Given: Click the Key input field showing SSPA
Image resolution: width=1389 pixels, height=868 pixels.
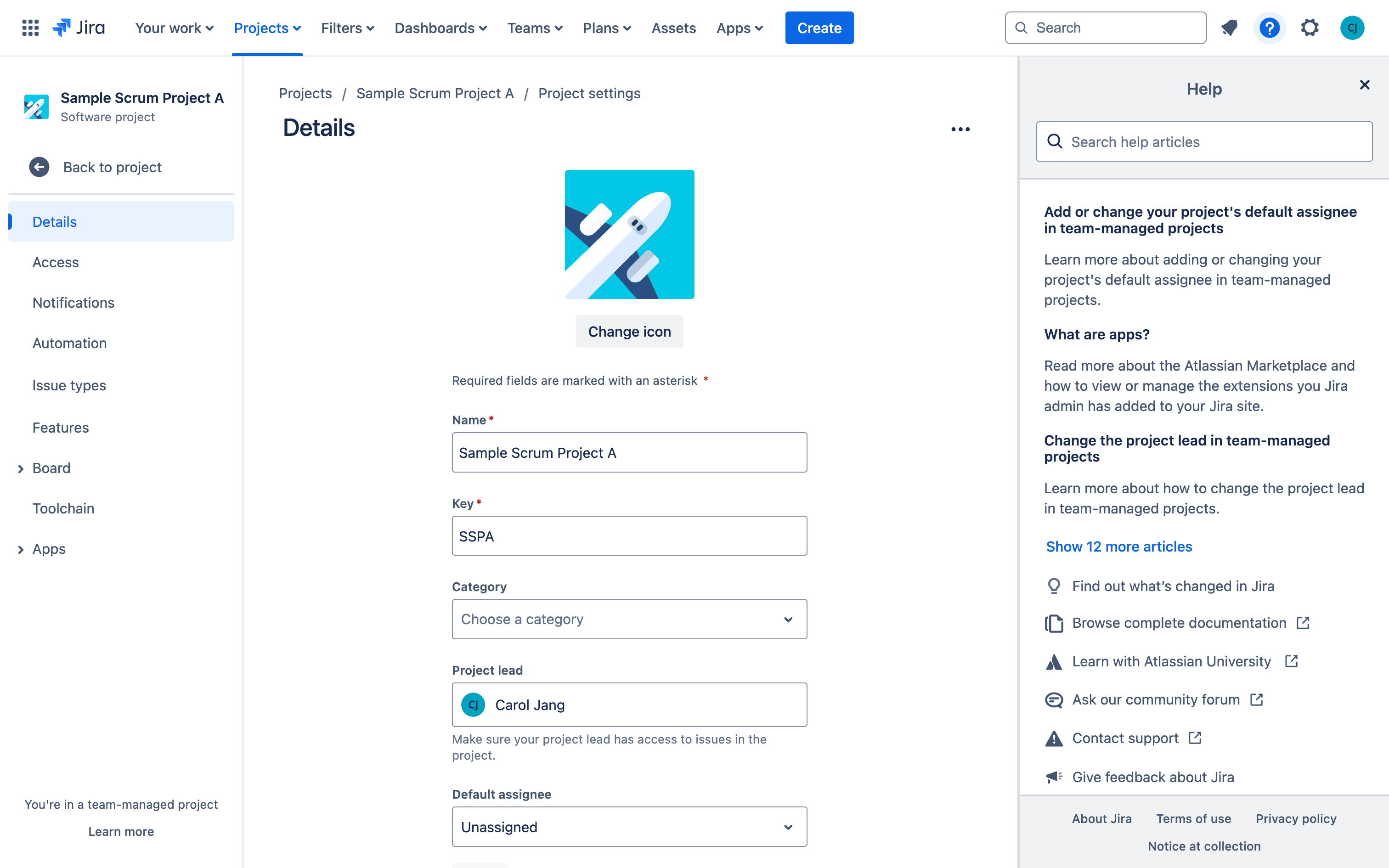Looking at the screenshot, I should [x=630, y=535].
